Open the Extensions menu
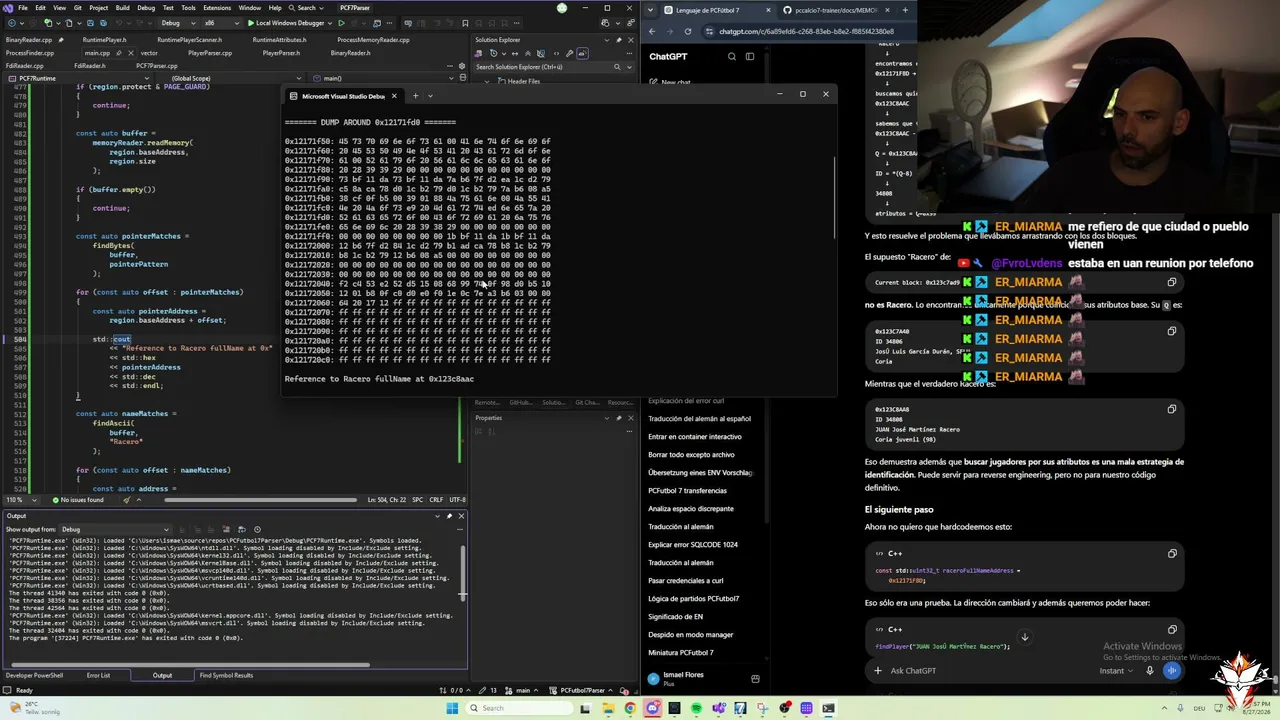1280x720 pixels. pyautogui.click(x=216, y=8)
